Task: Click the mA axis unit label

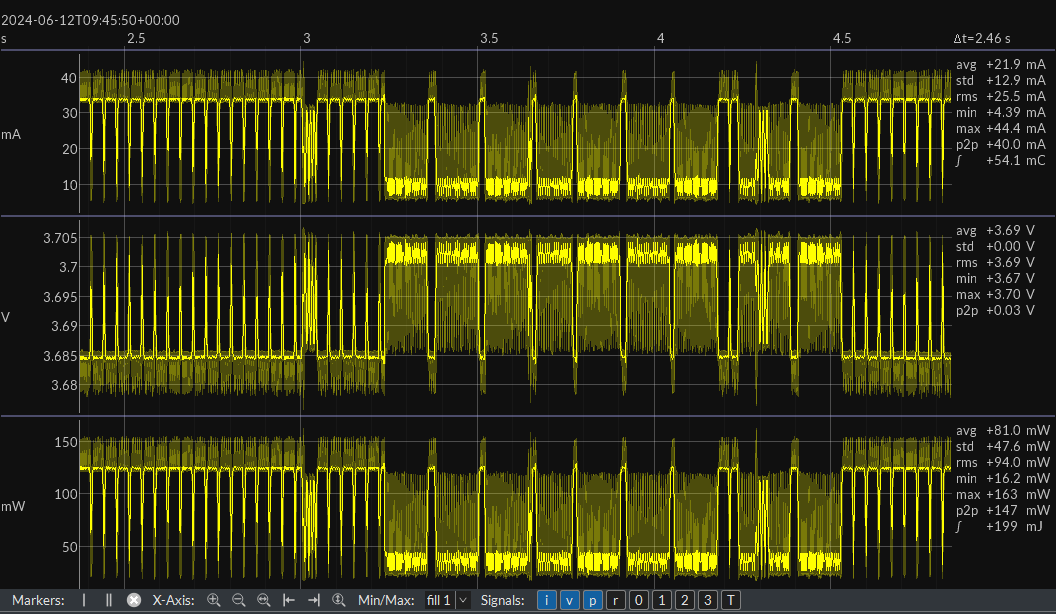Action: (11, 135)
